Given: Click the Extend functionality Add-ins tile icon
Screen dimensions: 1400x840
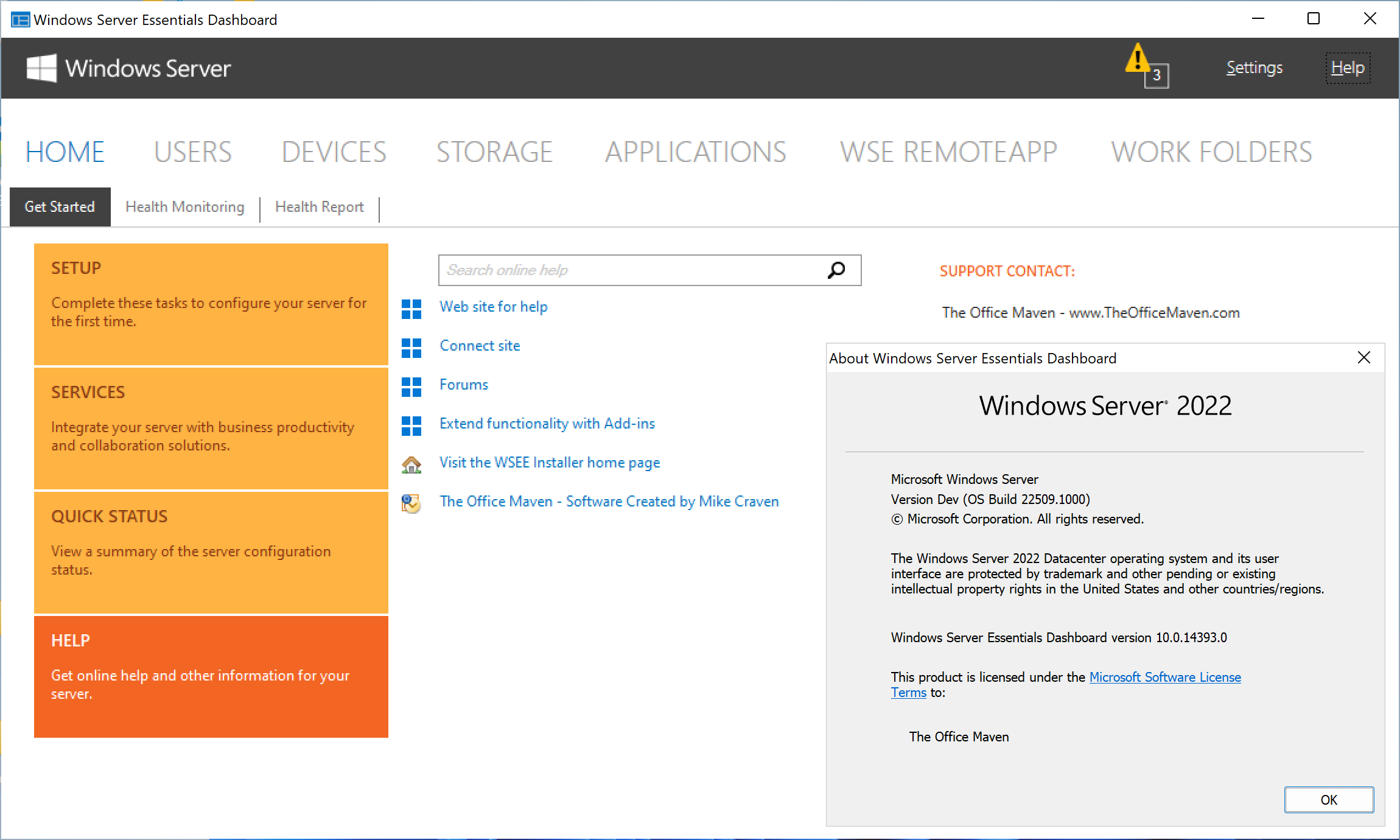Looking at the screenshot, I should pyautogui.click(x=412, y=427).
